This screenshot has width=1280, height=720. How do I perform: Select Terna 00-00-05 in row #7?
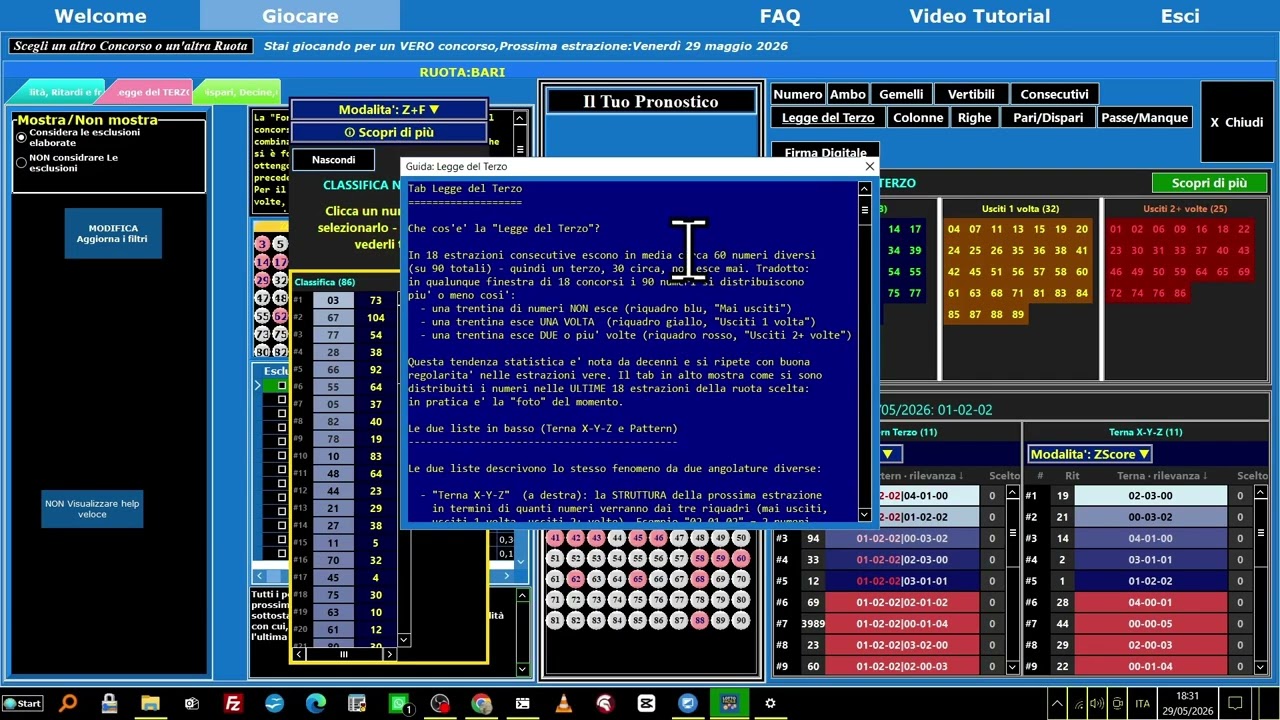tap(1150, 624)
